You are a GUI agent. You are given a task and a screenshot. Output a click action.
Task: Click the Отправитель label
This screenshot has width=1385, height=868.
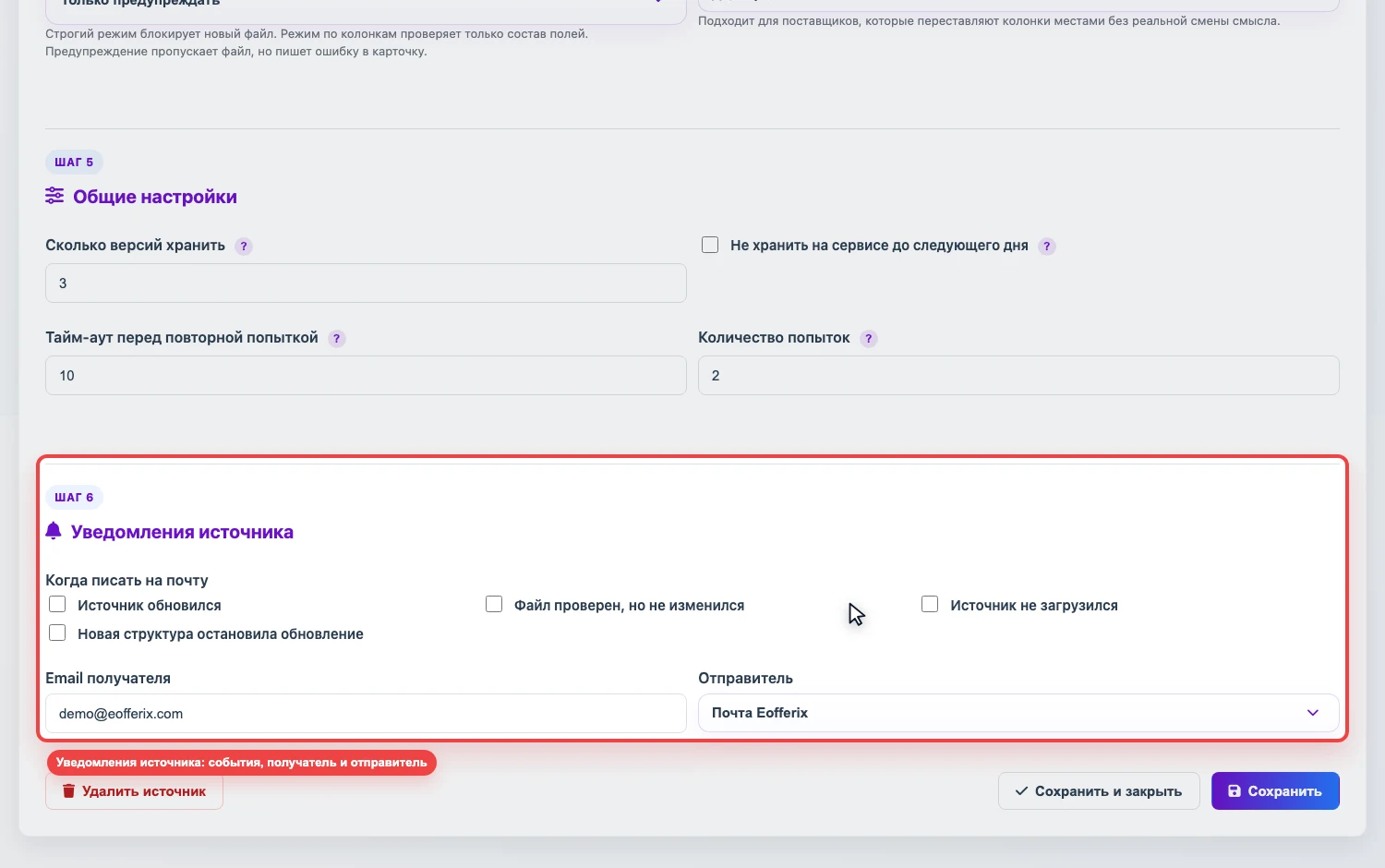(745, 678)
